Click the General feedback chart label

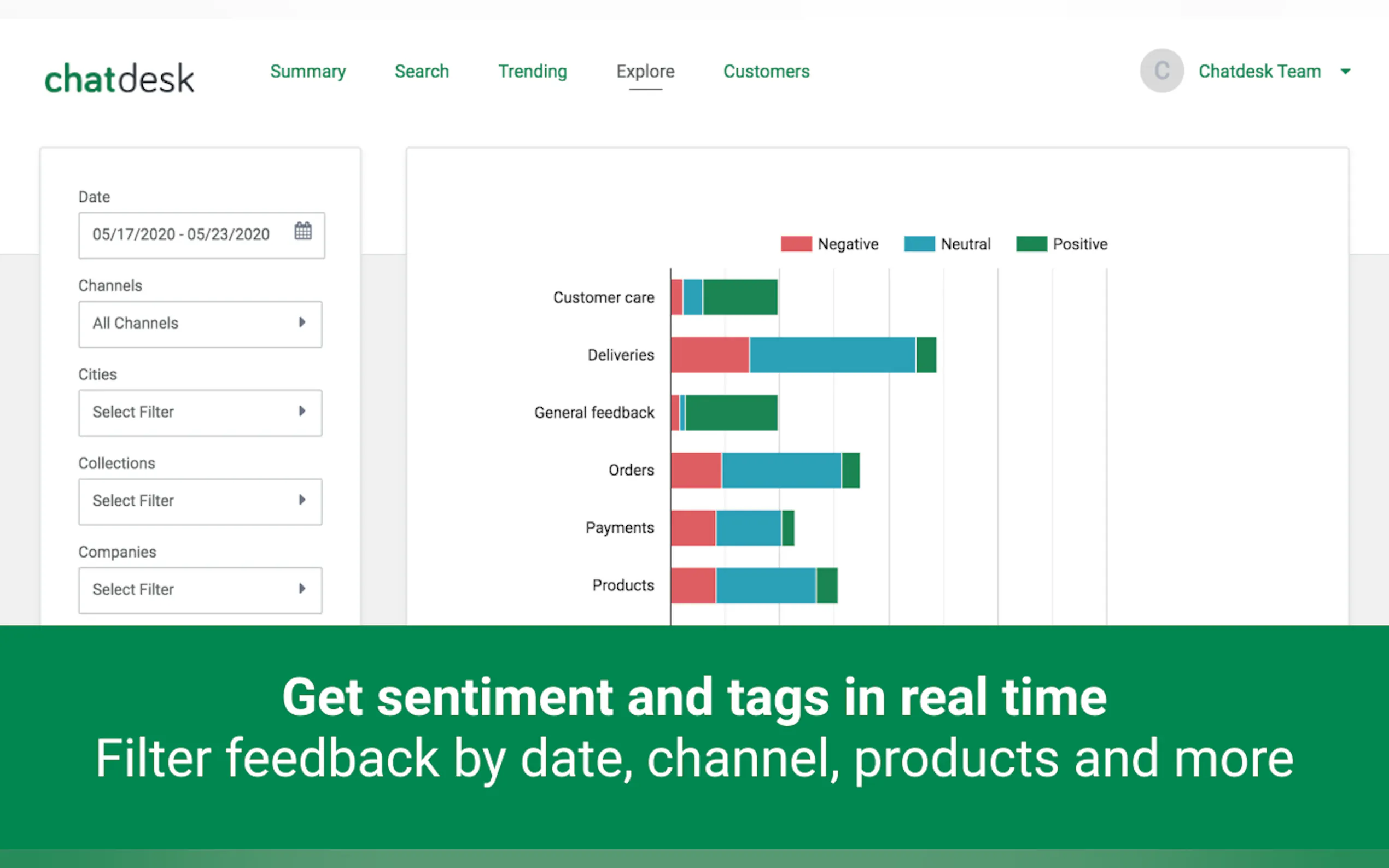tap(594, 412)
